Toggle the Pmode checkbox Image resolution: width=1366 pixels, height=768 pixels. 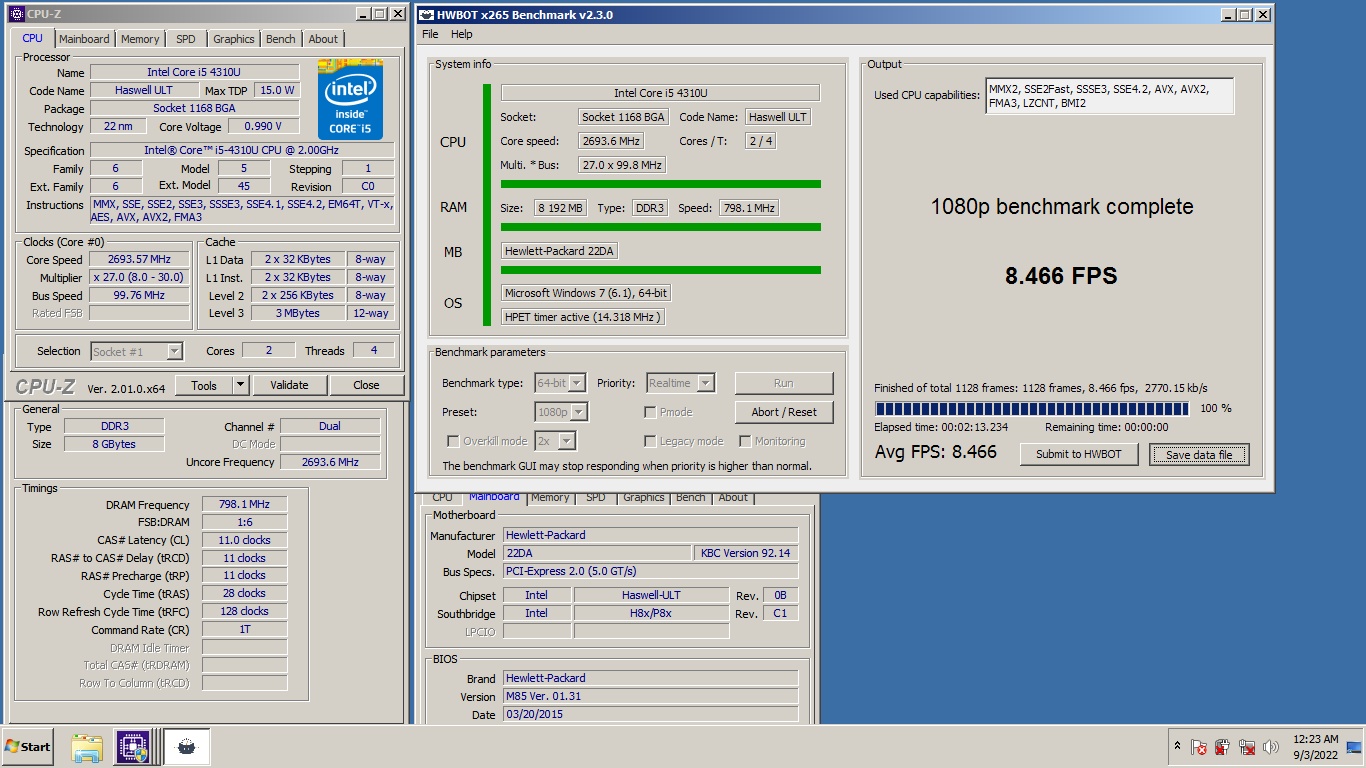pyautogui.click(x=651, y=412)
